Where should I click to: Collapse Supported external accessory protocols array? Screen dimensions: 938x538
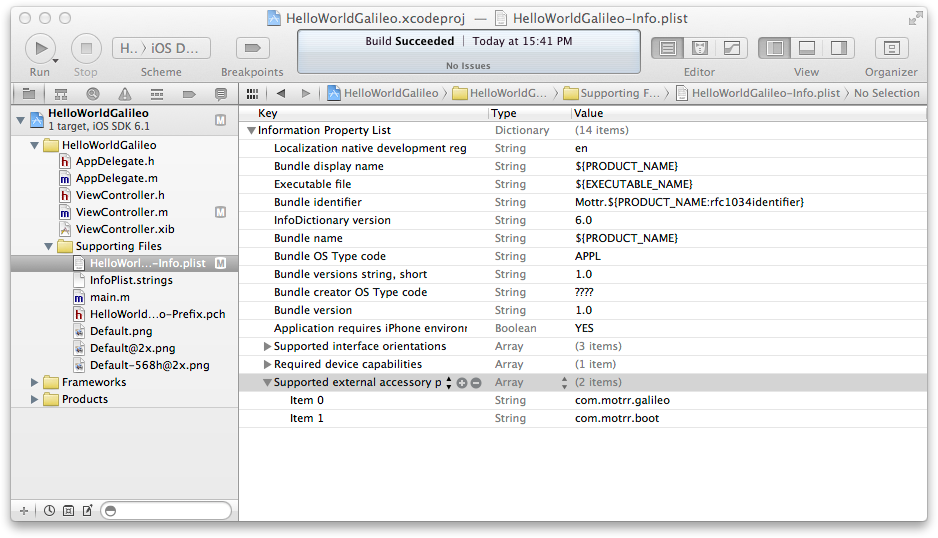point(267,382)
